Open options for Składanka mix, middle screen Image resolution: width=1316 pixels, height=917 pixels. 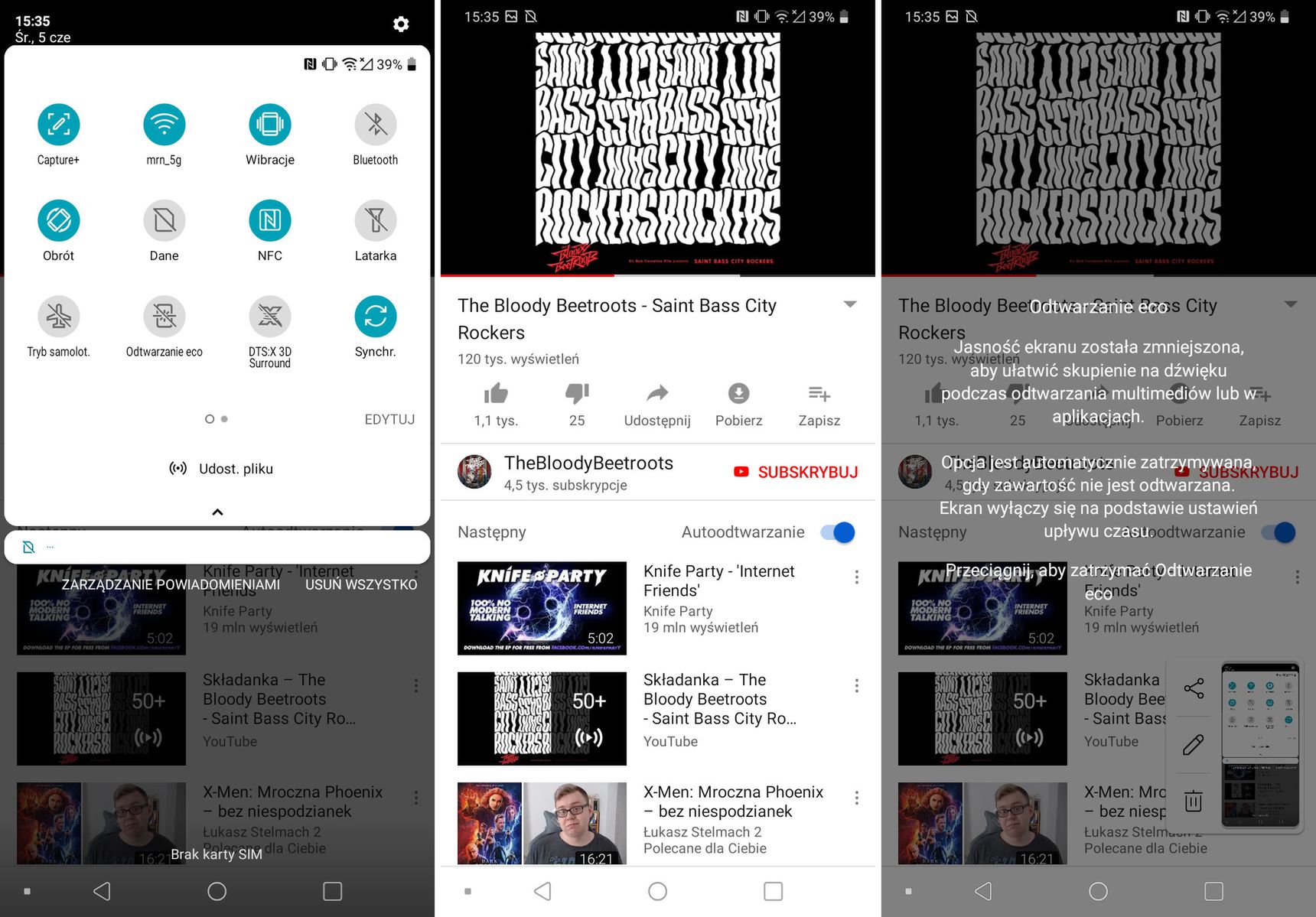tap(857, 686)
